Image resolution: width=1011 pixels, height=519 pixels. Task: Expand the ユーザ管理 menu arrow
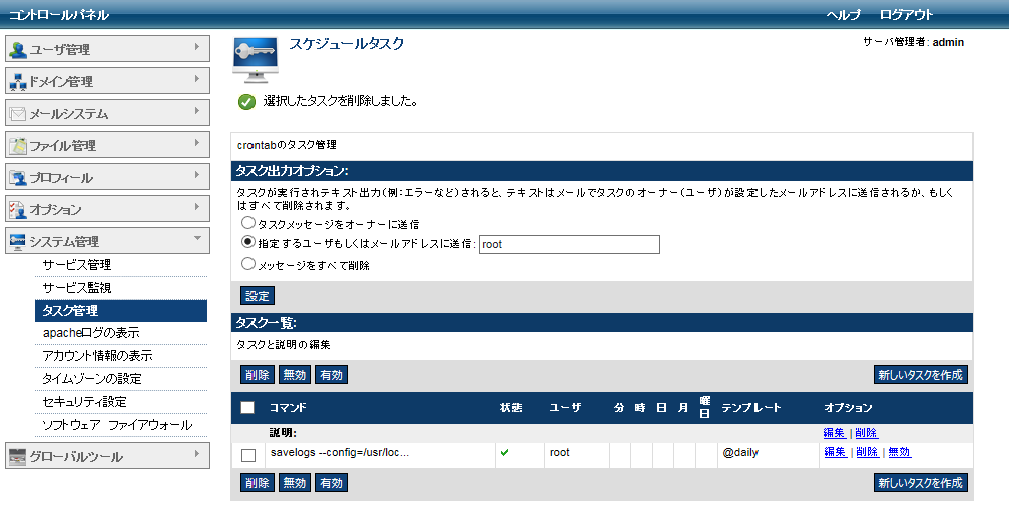click(x=197, y=46)
